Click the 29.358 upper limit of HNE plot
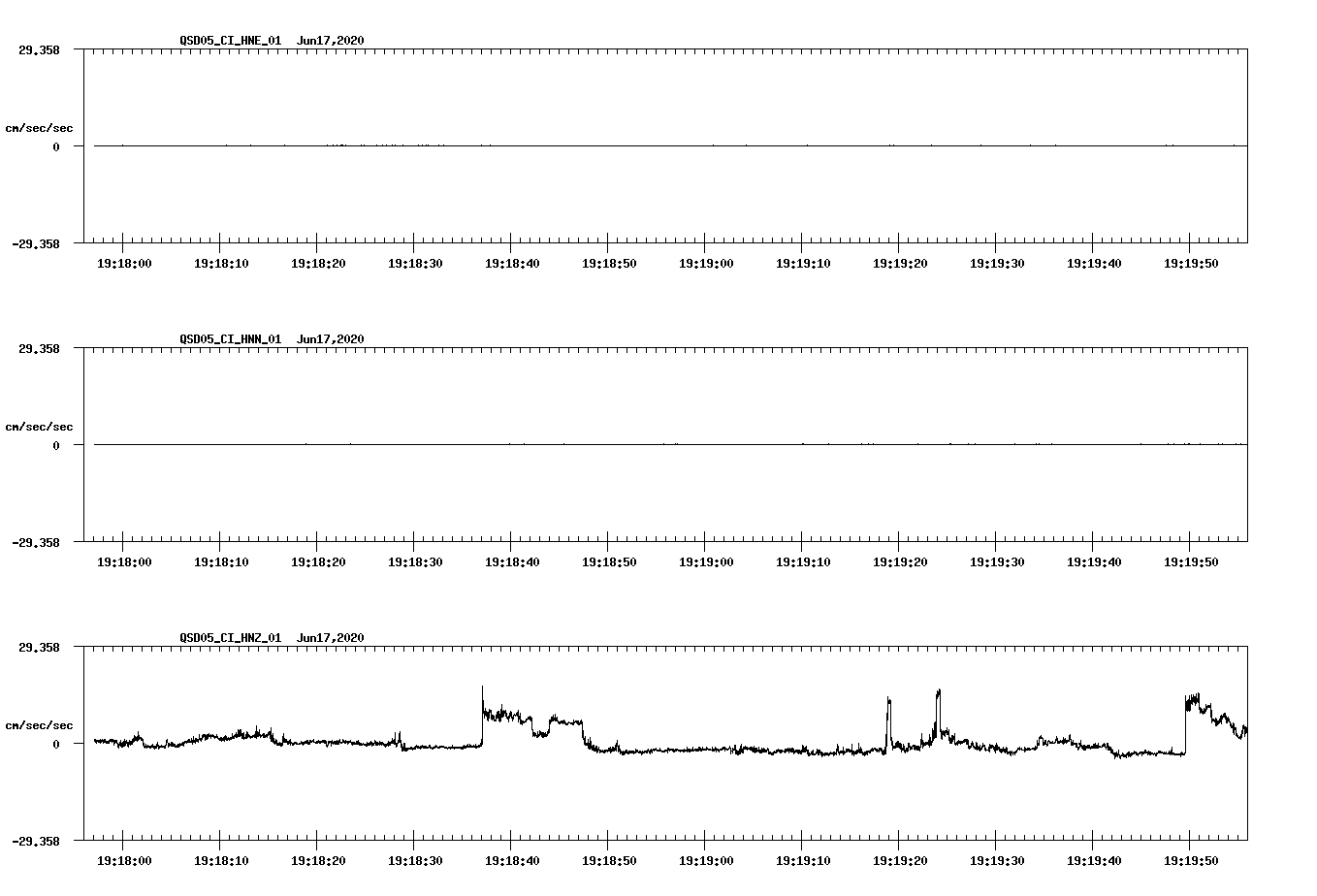 click(39, 49)
